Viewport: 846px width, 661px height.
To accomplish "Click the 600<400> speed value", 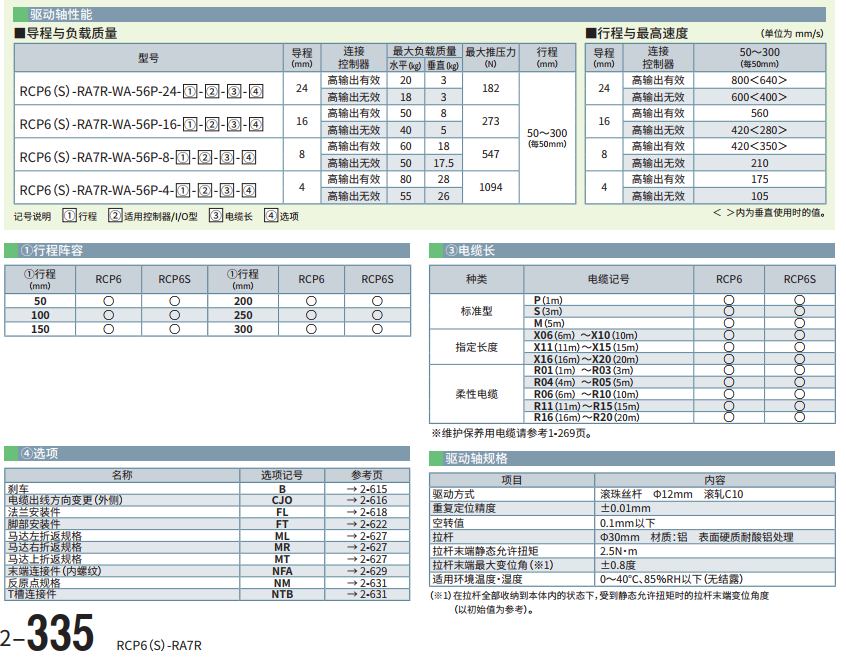I will coord(759,97).
